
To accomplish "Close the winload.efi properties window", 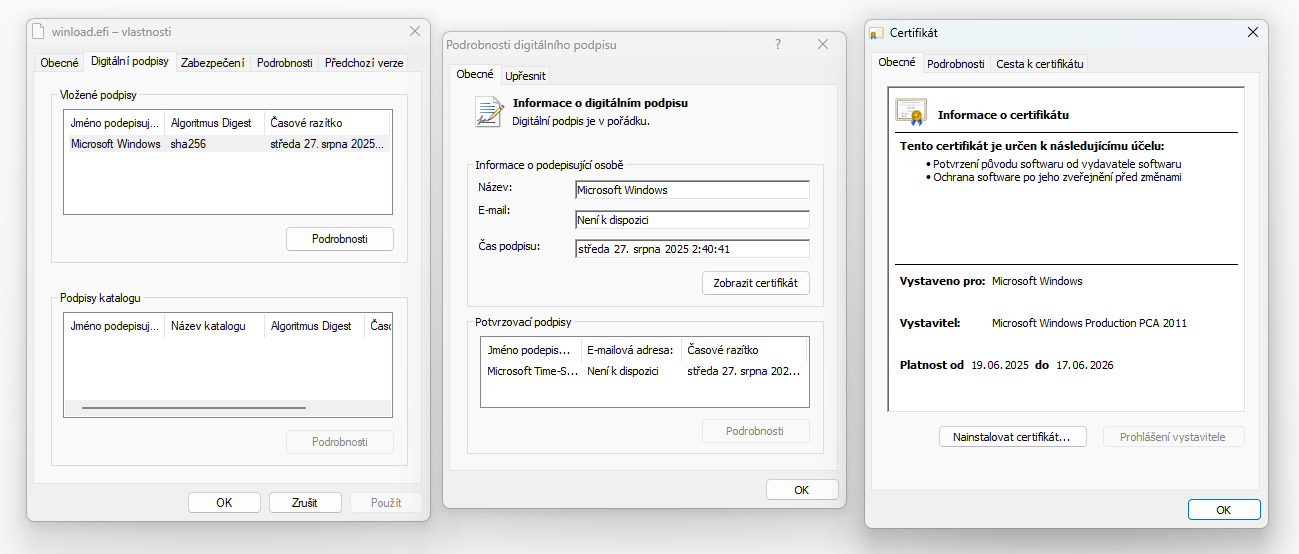I will (x=415, y=32).
